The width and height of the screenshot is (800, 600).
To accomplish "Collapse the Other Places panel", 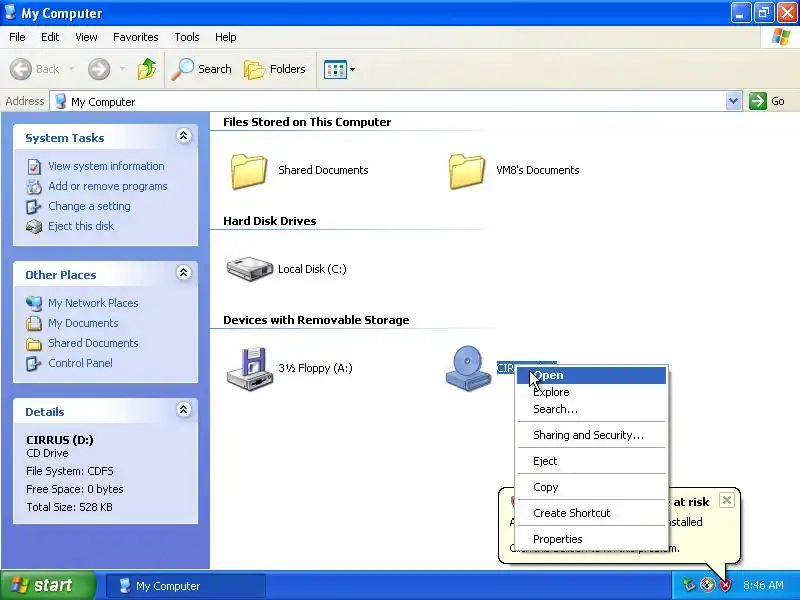I will 184,272.
